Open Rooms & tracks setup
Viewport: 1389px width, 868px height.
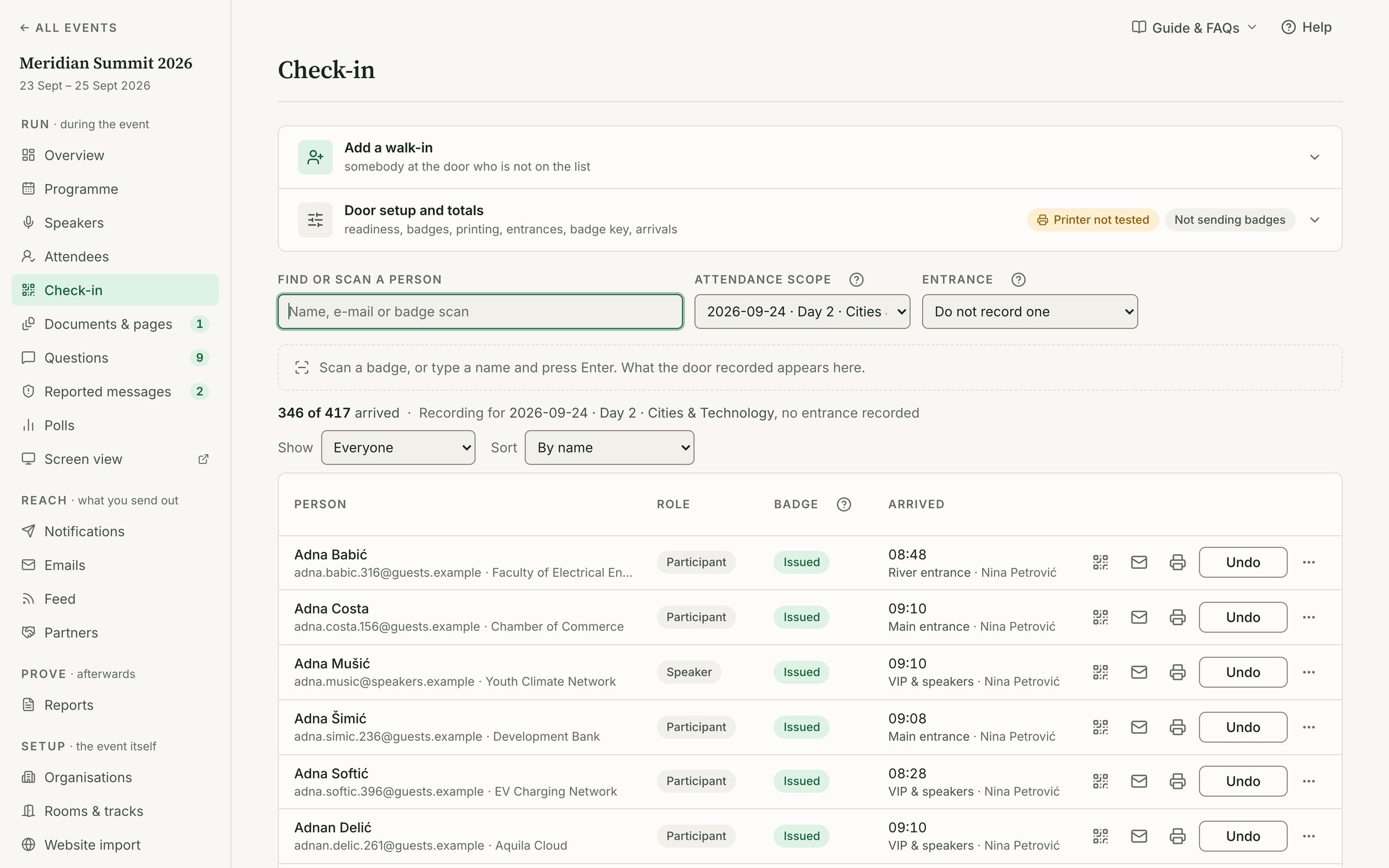115,811
